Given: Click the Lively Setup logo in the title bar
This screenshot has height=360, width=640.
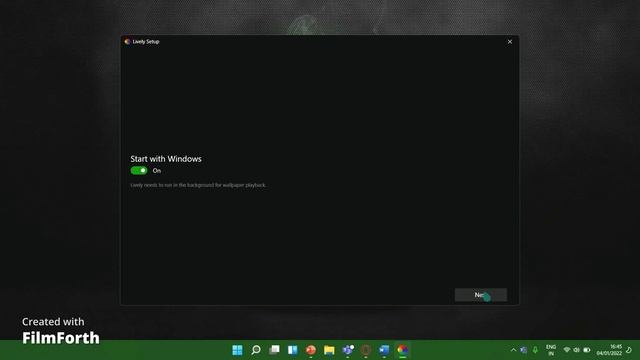Looking at the screenshot, I should [127, 42].
